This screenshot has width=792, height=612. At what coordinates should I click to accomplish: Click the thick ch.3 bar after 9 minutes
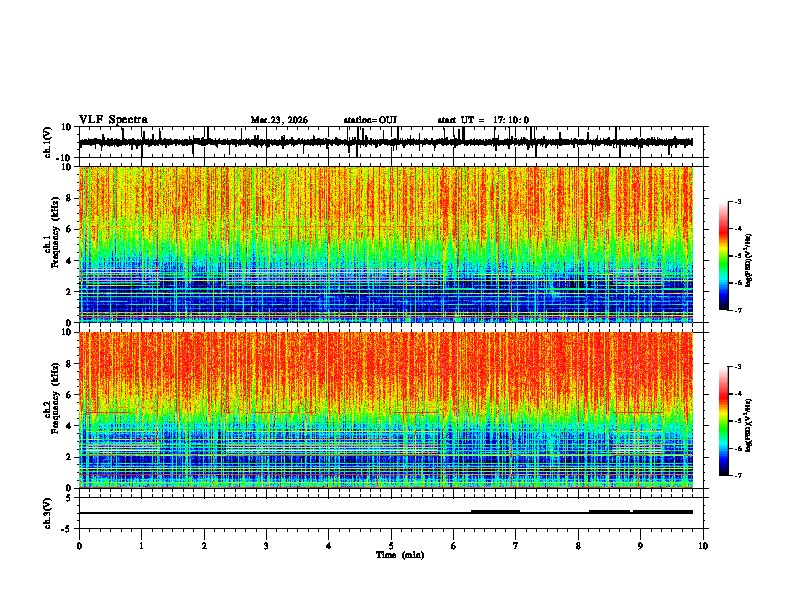[x=663, y=512]
